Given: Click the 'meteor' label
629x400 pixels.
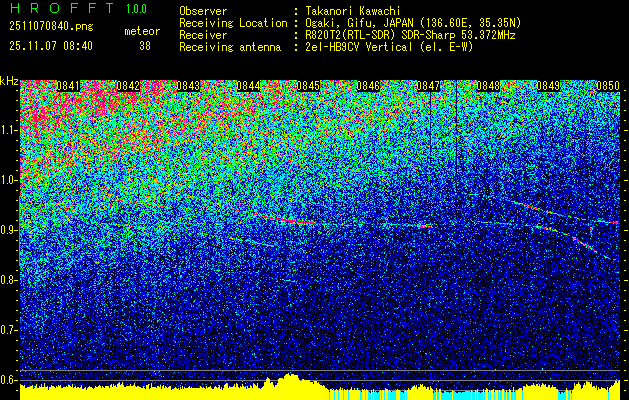Looking at the screenshot, I should 142,31.
